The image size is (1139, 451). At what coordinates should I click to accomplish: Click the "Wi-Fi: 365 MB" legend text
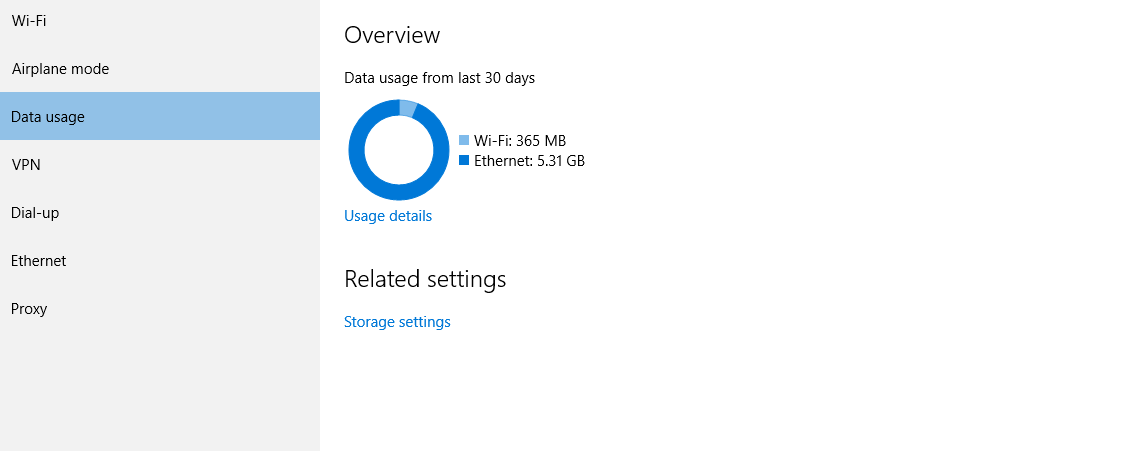pyautogui.click(x=520, y=141)
